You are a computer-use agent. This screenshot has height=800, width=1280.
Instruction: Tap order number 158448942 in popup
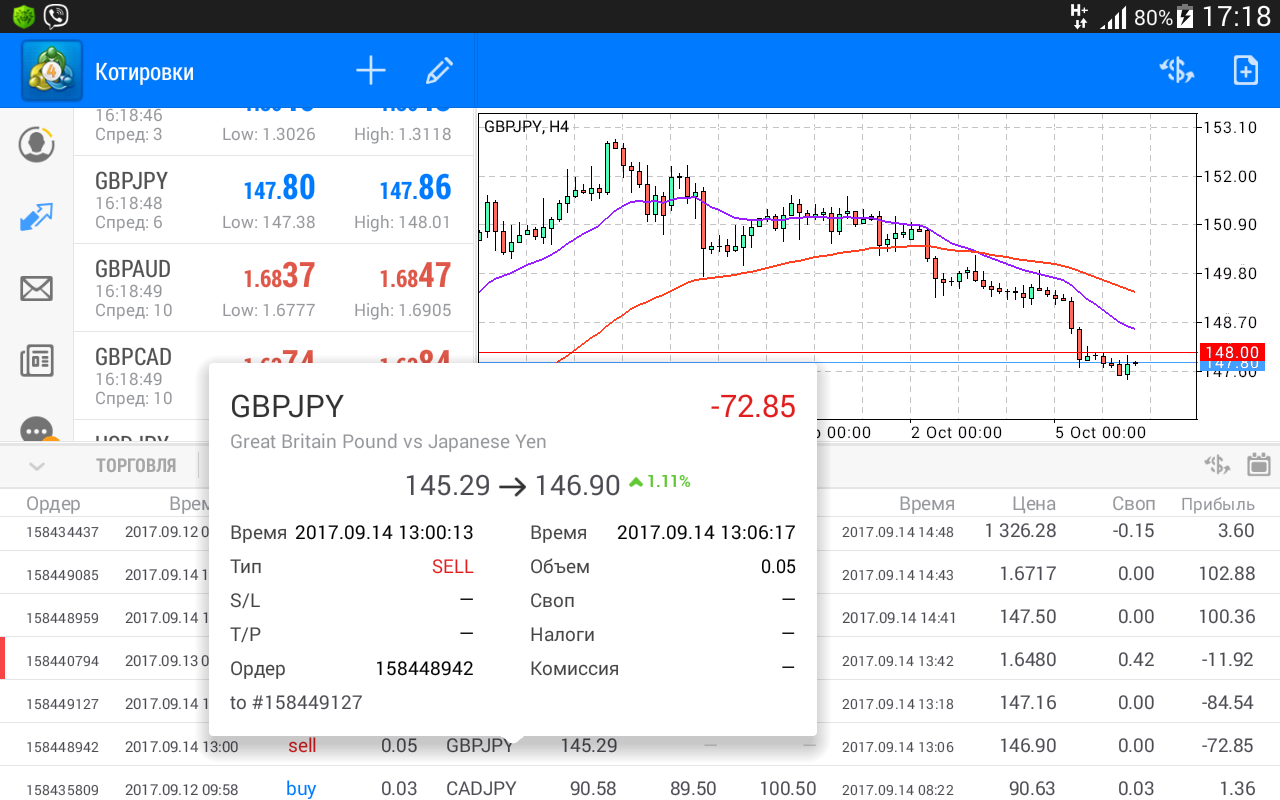(424, 668)
